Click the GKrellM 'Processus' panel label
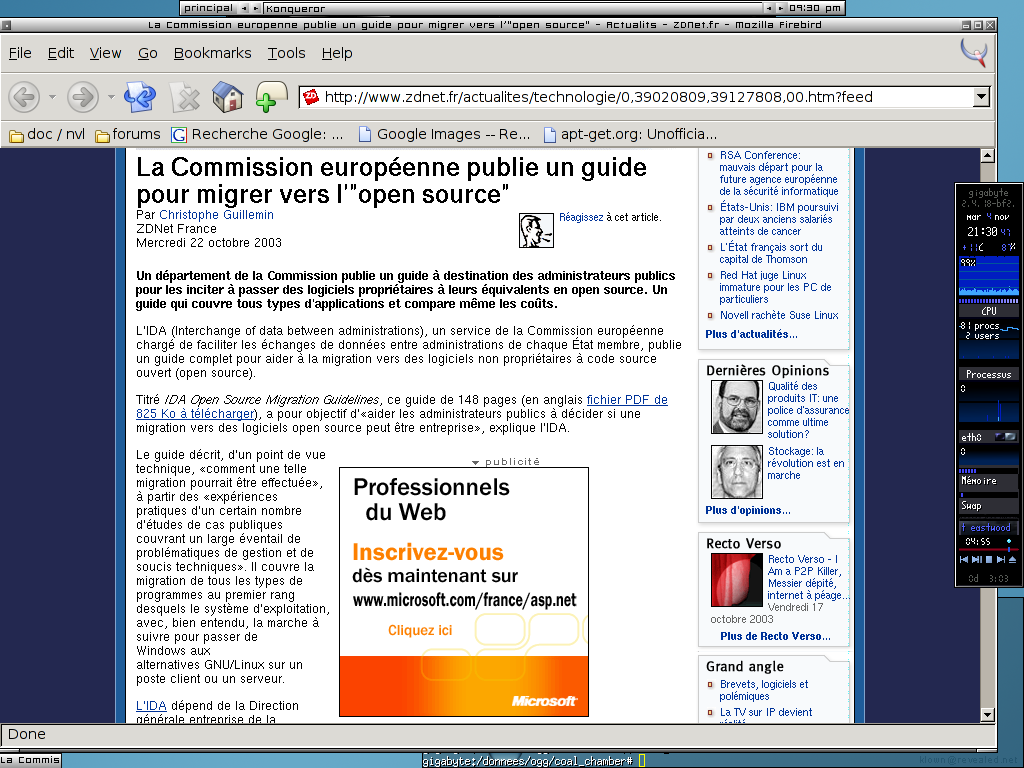This screenshot has width=1024, height=768. pos(989,375)
